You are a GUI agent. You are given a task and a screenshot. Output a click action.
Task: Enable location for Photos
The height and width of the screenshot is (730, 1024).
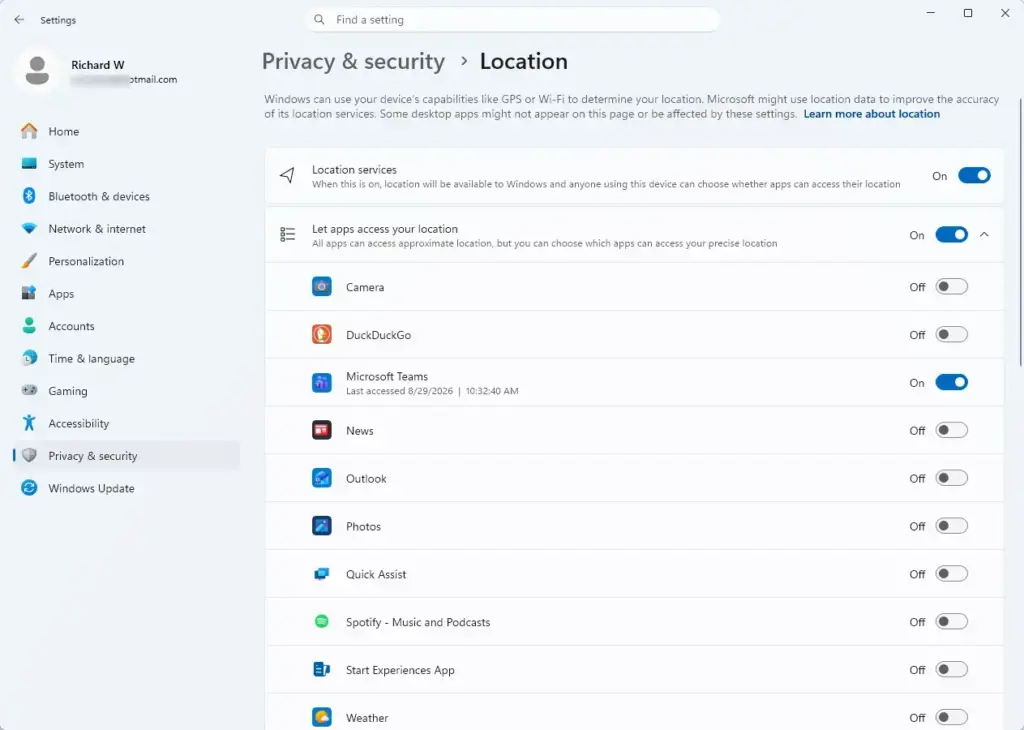951,526
